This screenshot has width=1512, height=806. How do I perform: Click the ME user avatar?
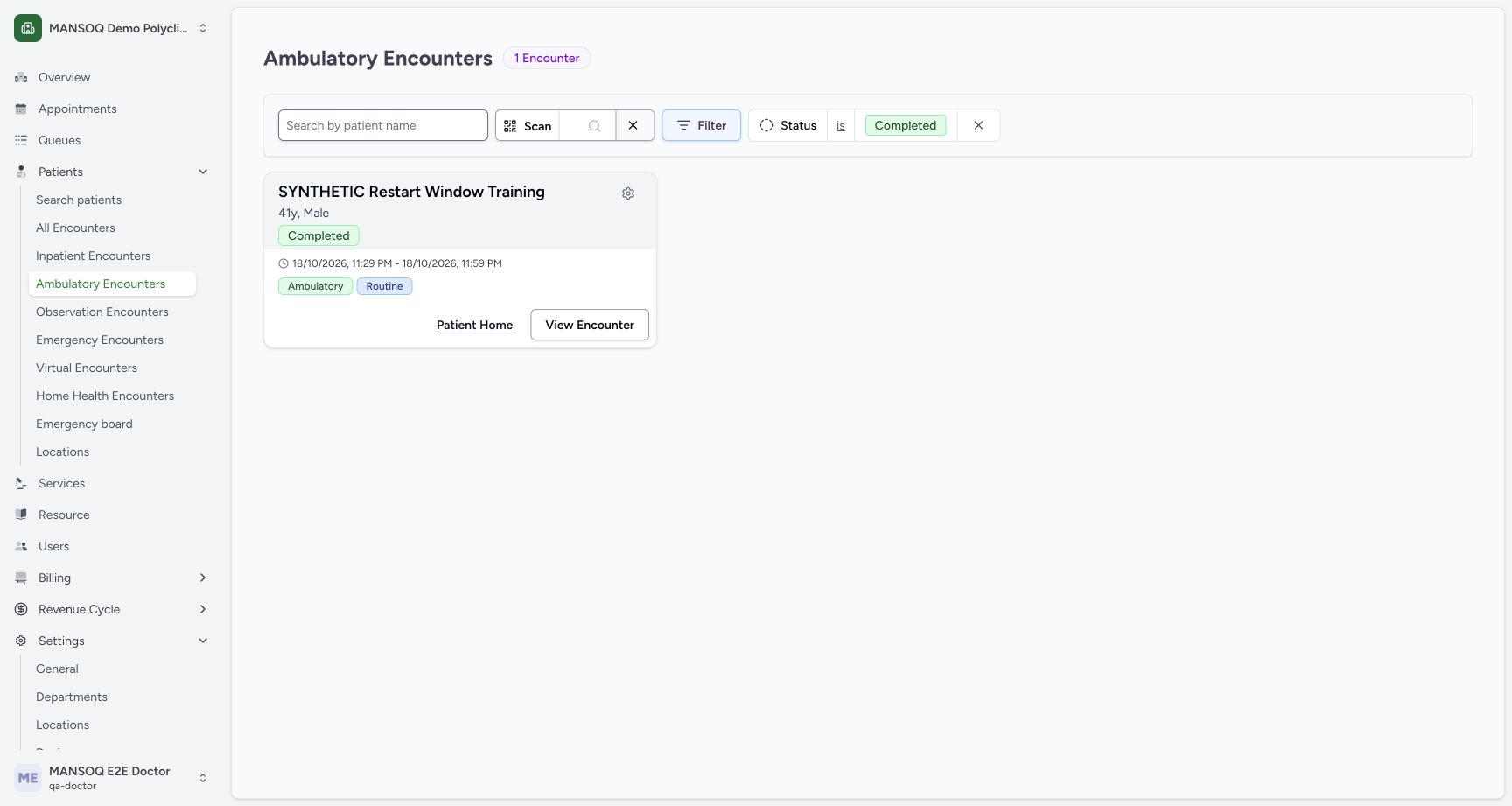tap(28, 778)
